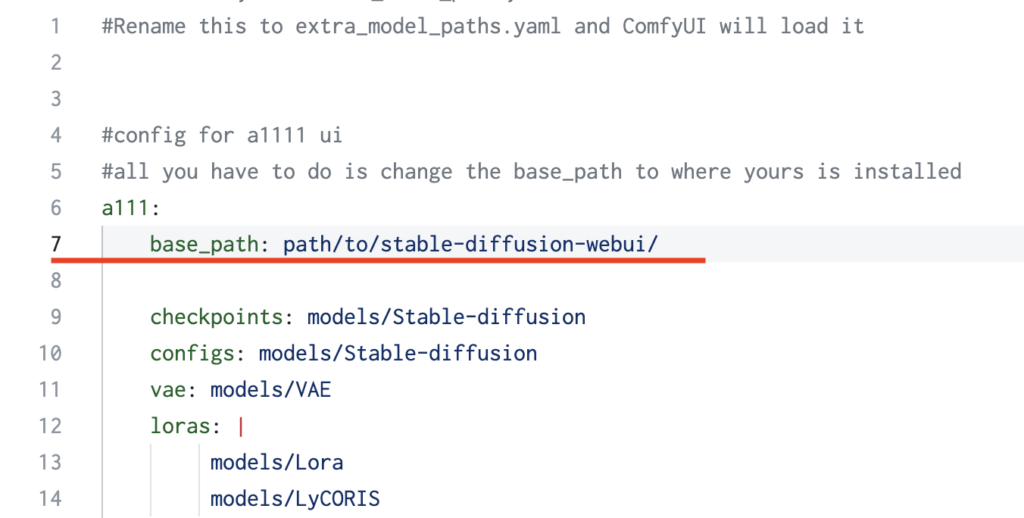Click the red pipe character after loras
1024x518 pixels.
(x=241, y=426)
